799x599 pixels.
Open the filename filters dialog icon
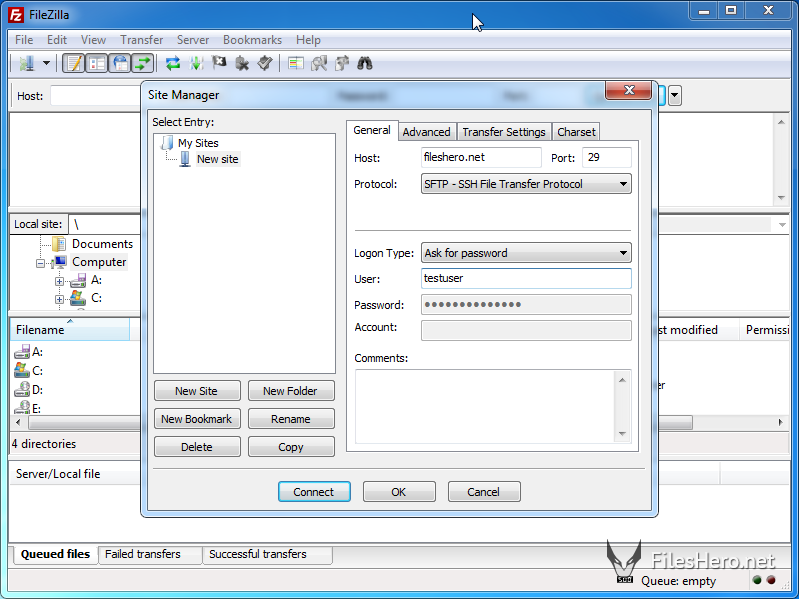tap(296, 64)
